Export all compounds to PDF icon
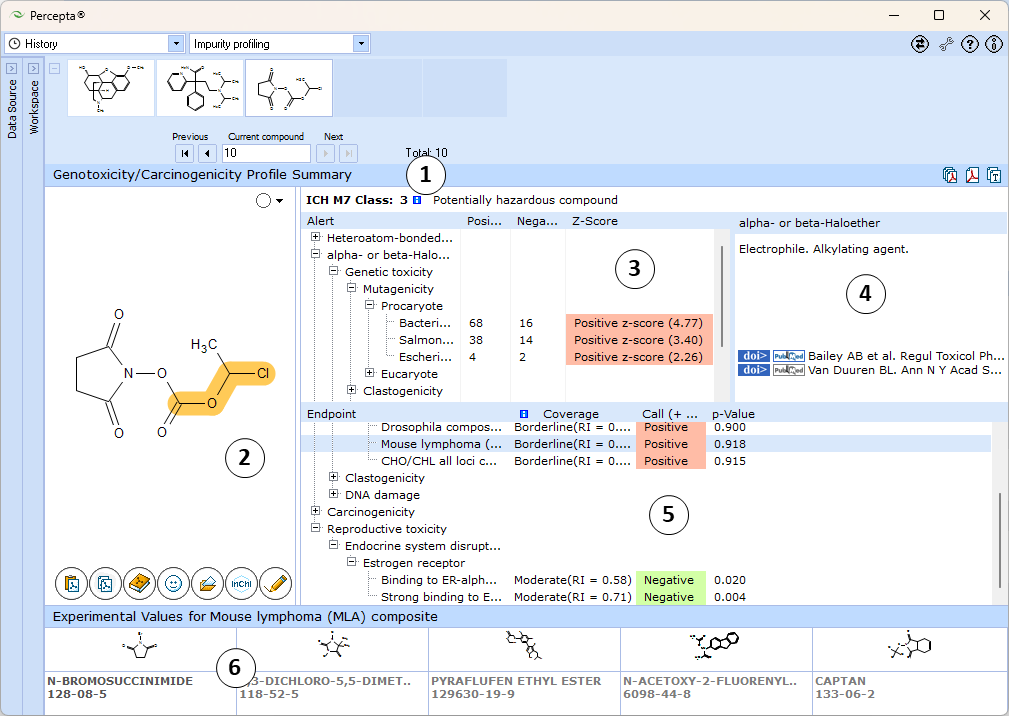 click(x=950, y=175)
